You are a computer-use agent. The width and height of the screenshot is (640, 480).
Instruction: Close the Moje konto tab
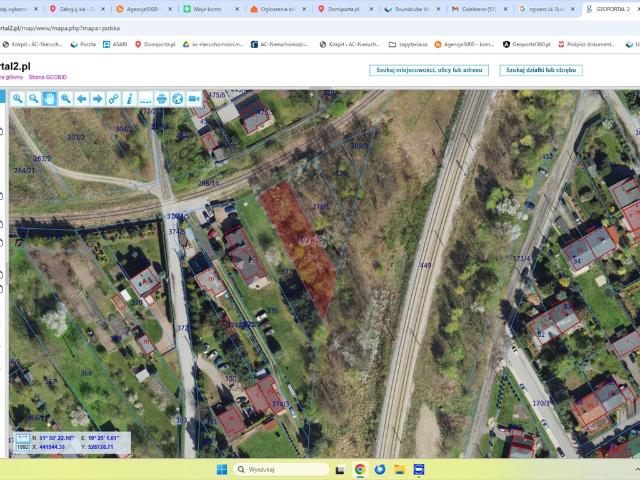pyautogui.click(x=237, y=9)
